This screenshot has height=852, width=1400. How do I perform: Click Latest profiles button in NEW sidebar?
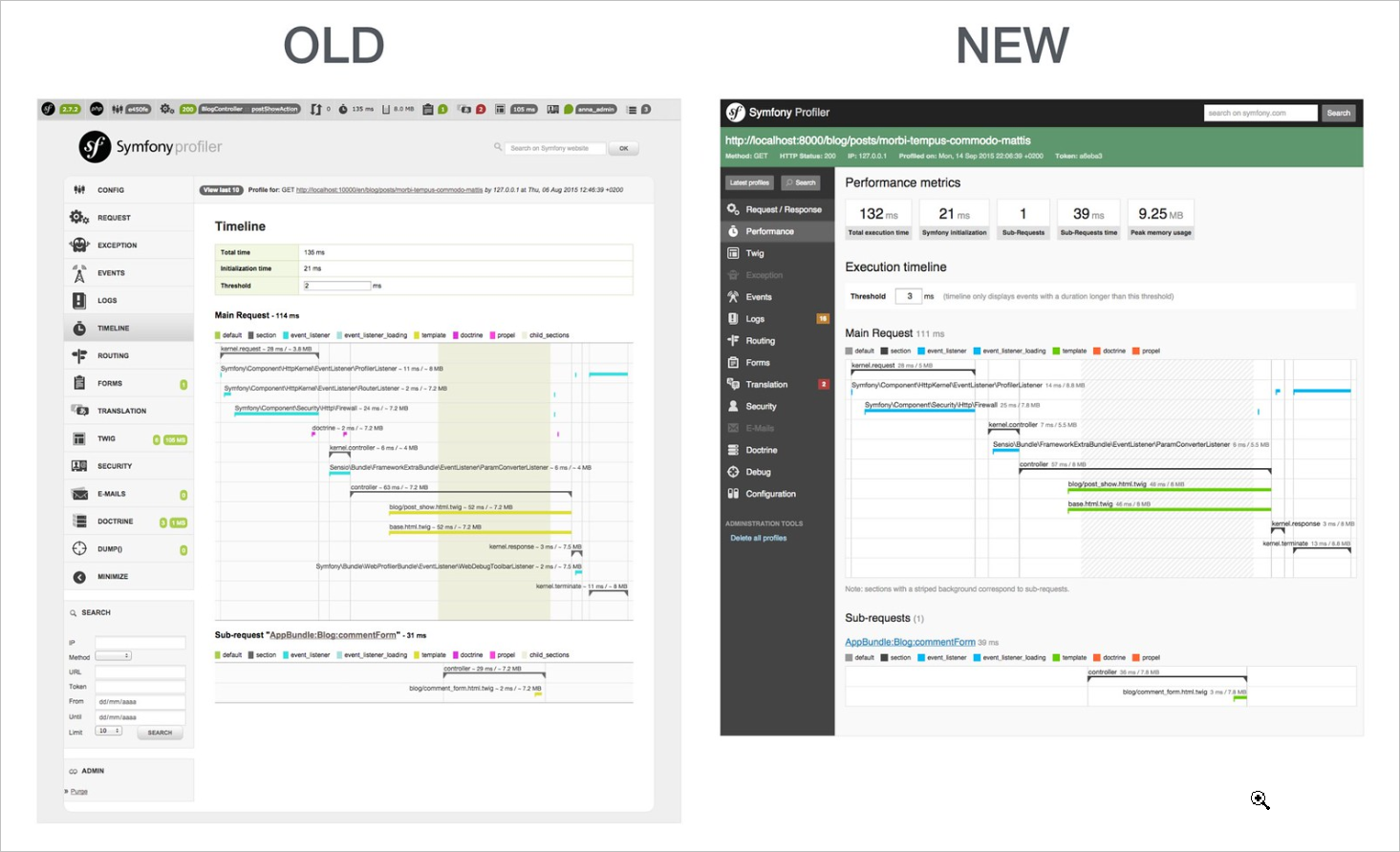(x=749, y=182)
